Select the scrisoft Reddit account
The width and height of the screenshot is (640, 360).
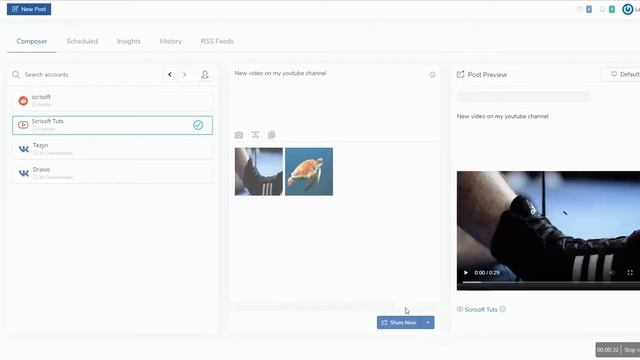[112, 100]
